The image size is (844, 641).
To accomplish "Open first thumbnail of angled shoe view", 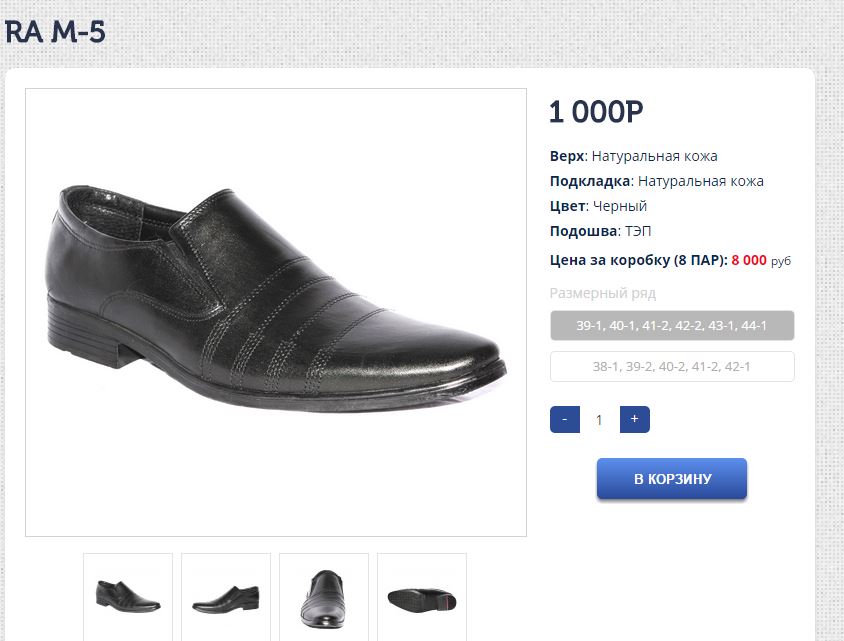I will click(128, 596).
